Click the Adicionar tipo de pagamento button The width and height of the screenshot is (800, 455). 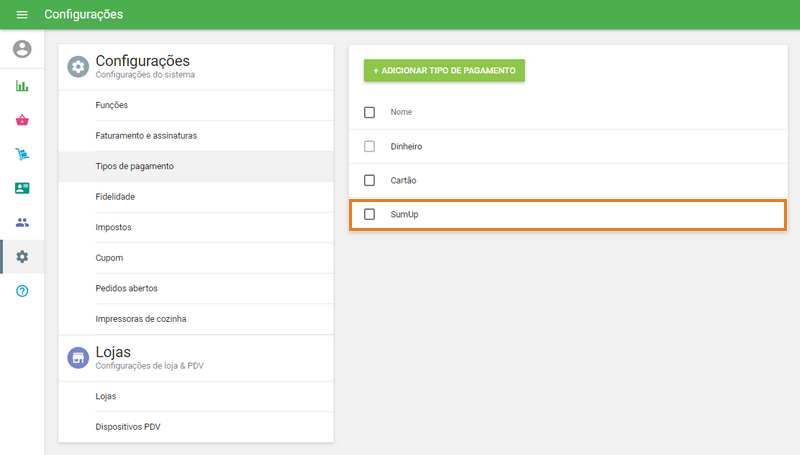pyautogui.click(x=444, y=70)
